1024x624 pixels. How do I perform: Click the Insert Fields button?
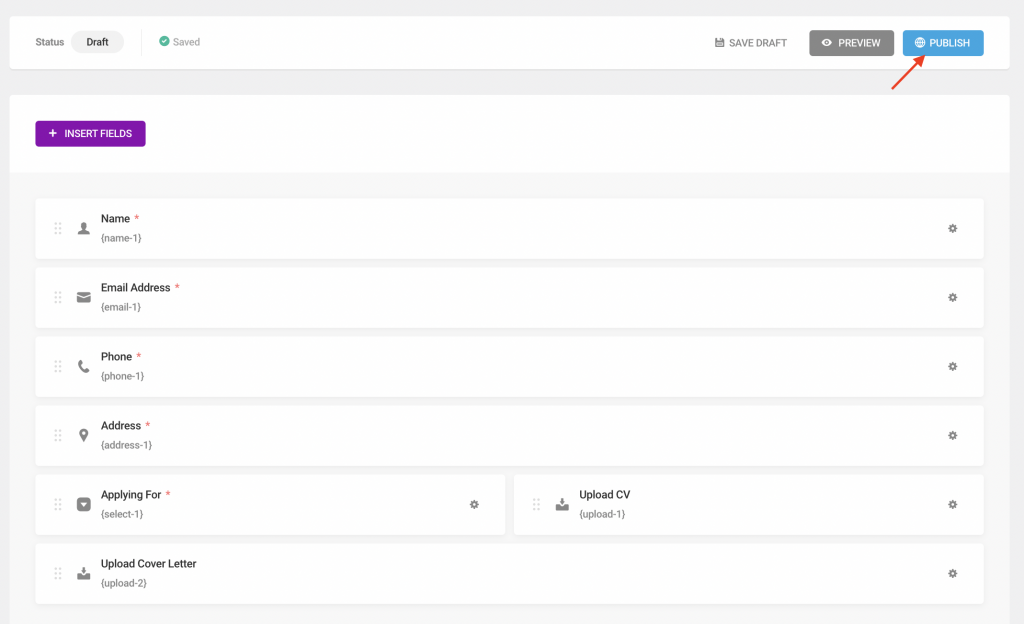pyautogui.click(x=90, y=134)
